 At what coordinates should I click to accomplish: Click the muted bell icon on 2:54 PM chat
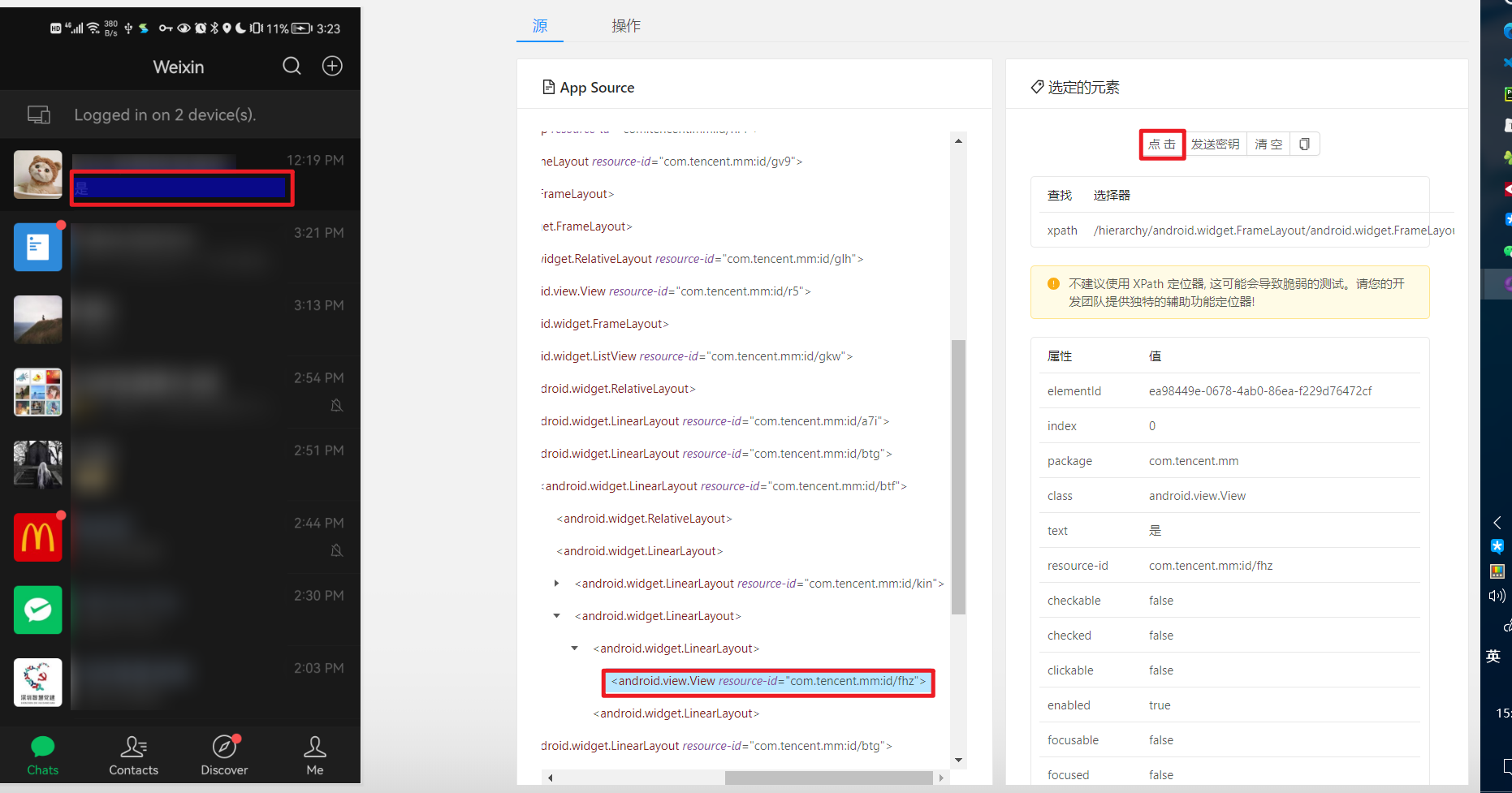tap(336, 405)
